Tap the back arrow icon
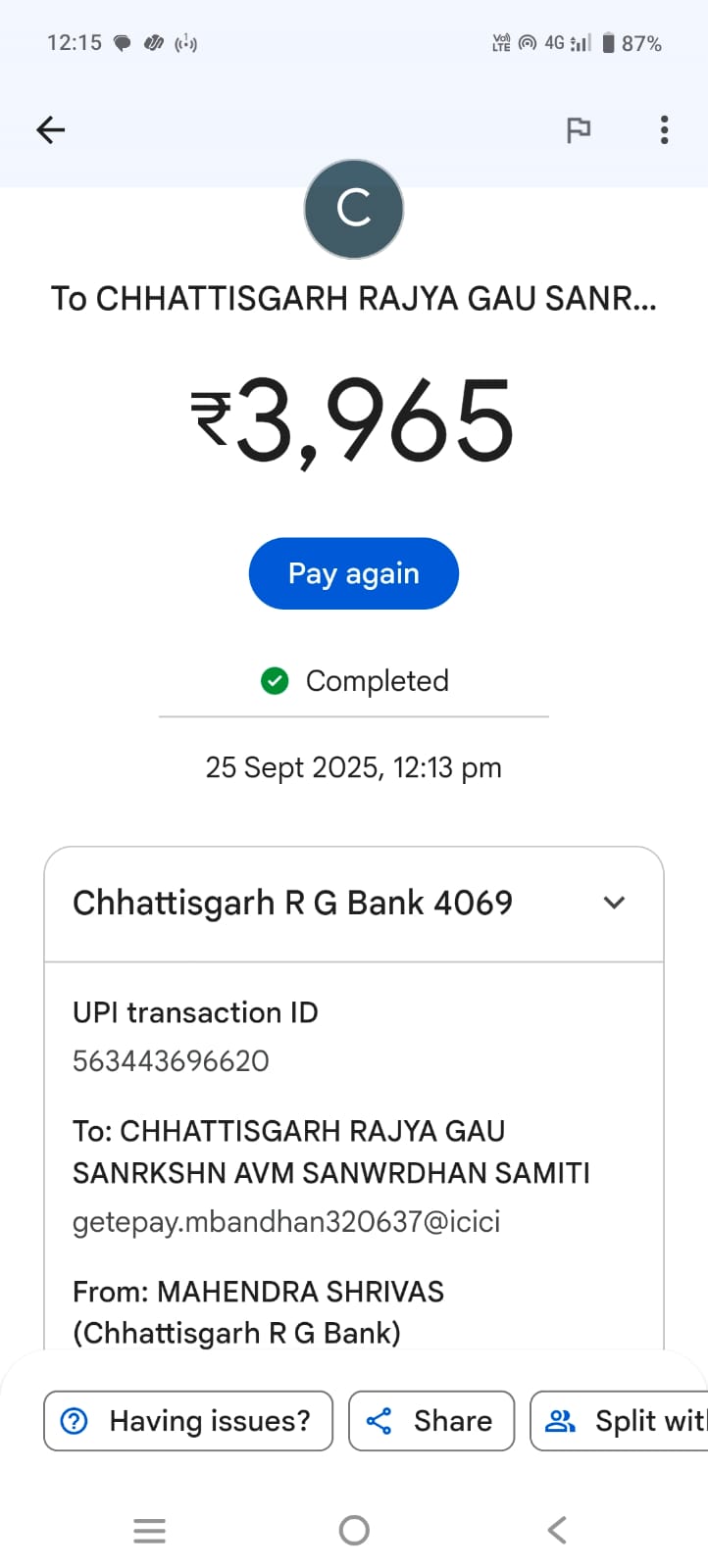The height and width of the screenshot is (1568, 708). (50, 129)
